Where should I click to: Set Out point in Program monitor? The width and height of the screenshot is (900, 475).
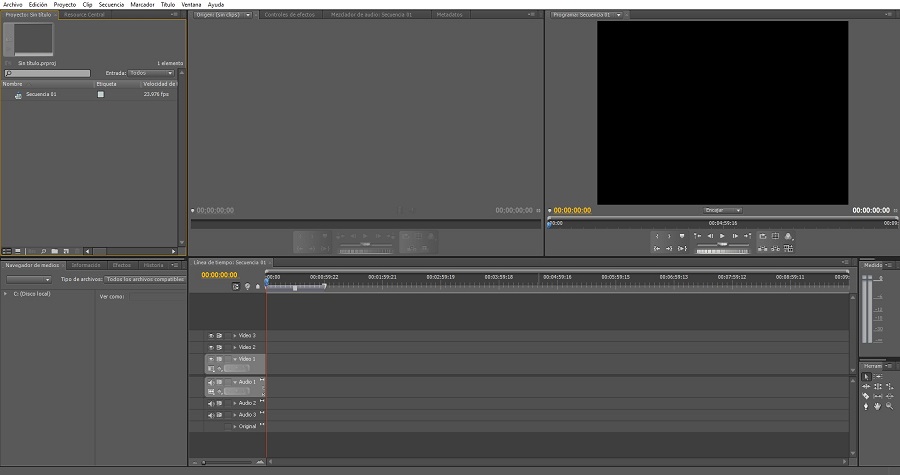click(669, 236)
